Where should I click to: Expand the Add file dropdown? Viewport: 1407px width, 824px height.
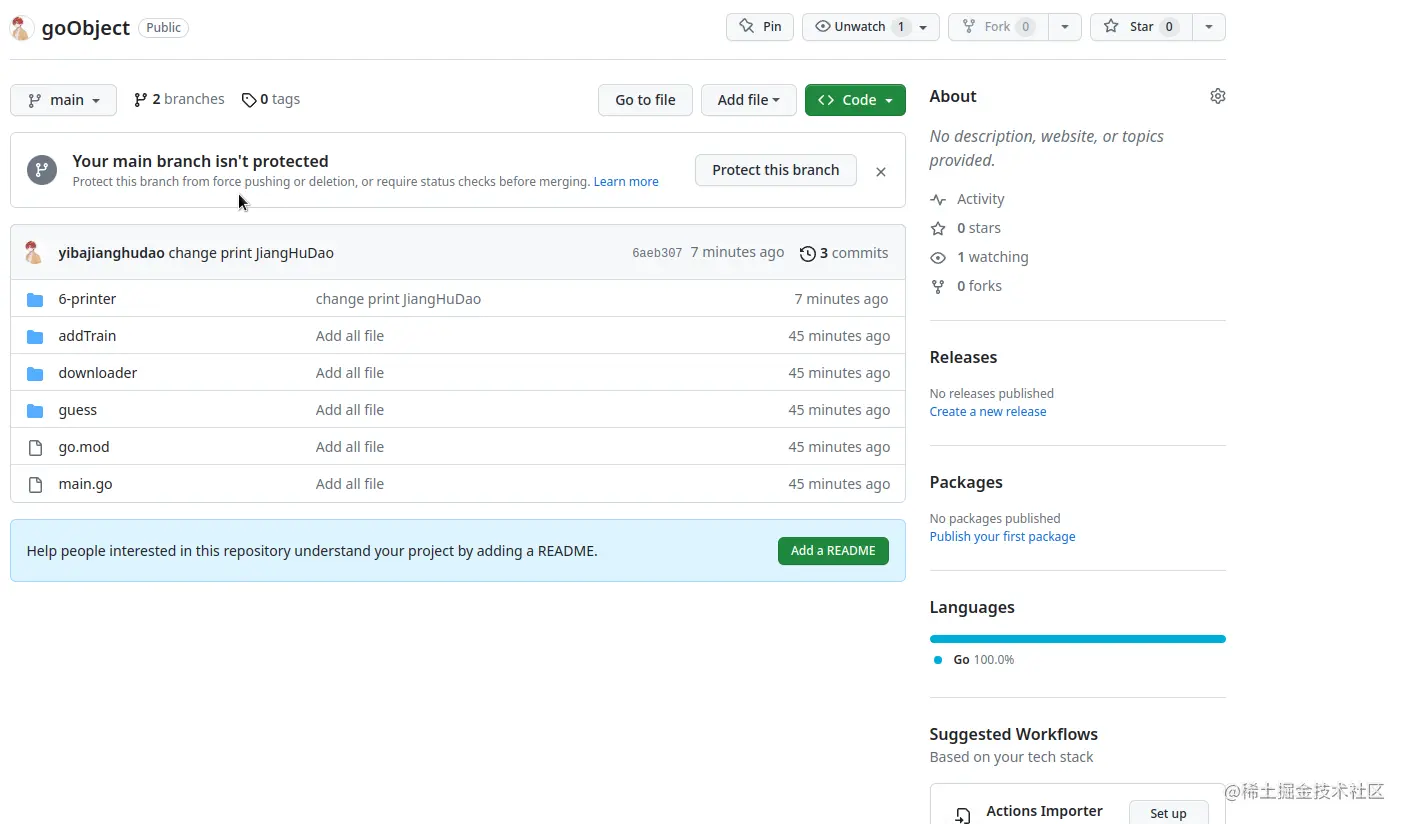[x=748, y=100]
